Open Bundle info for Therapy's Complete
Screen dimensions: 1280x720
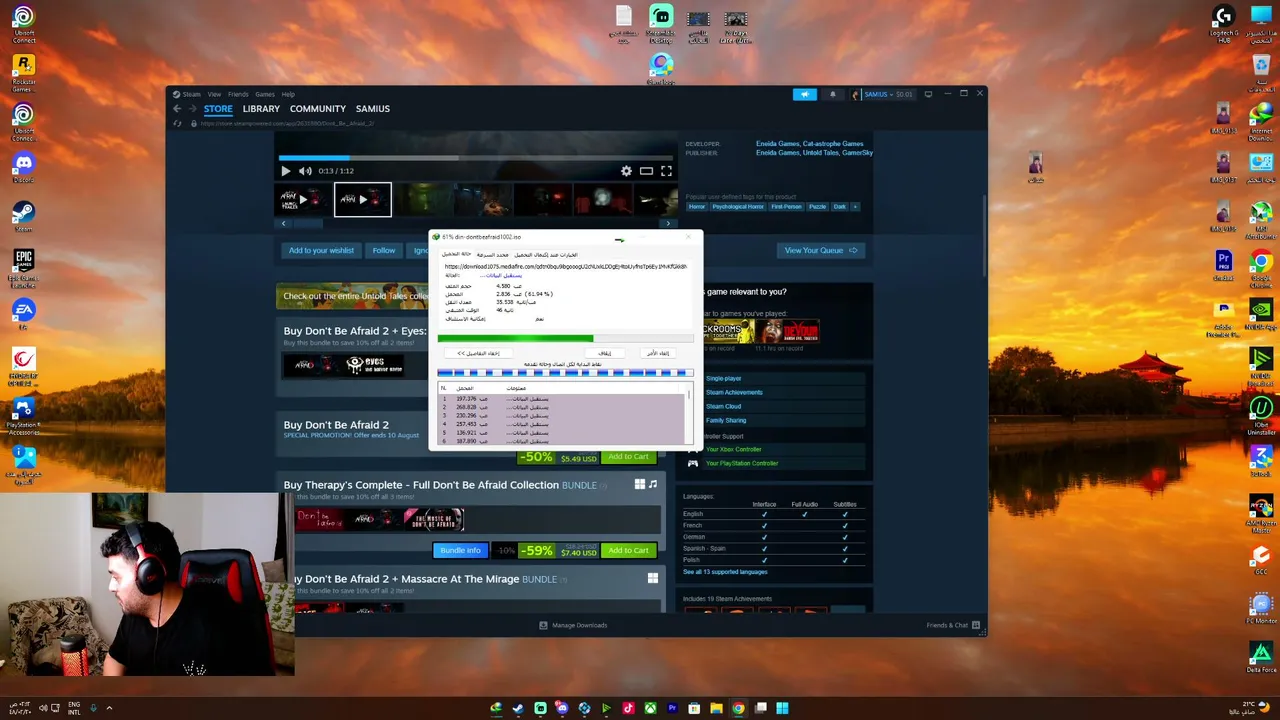(461, 551)
